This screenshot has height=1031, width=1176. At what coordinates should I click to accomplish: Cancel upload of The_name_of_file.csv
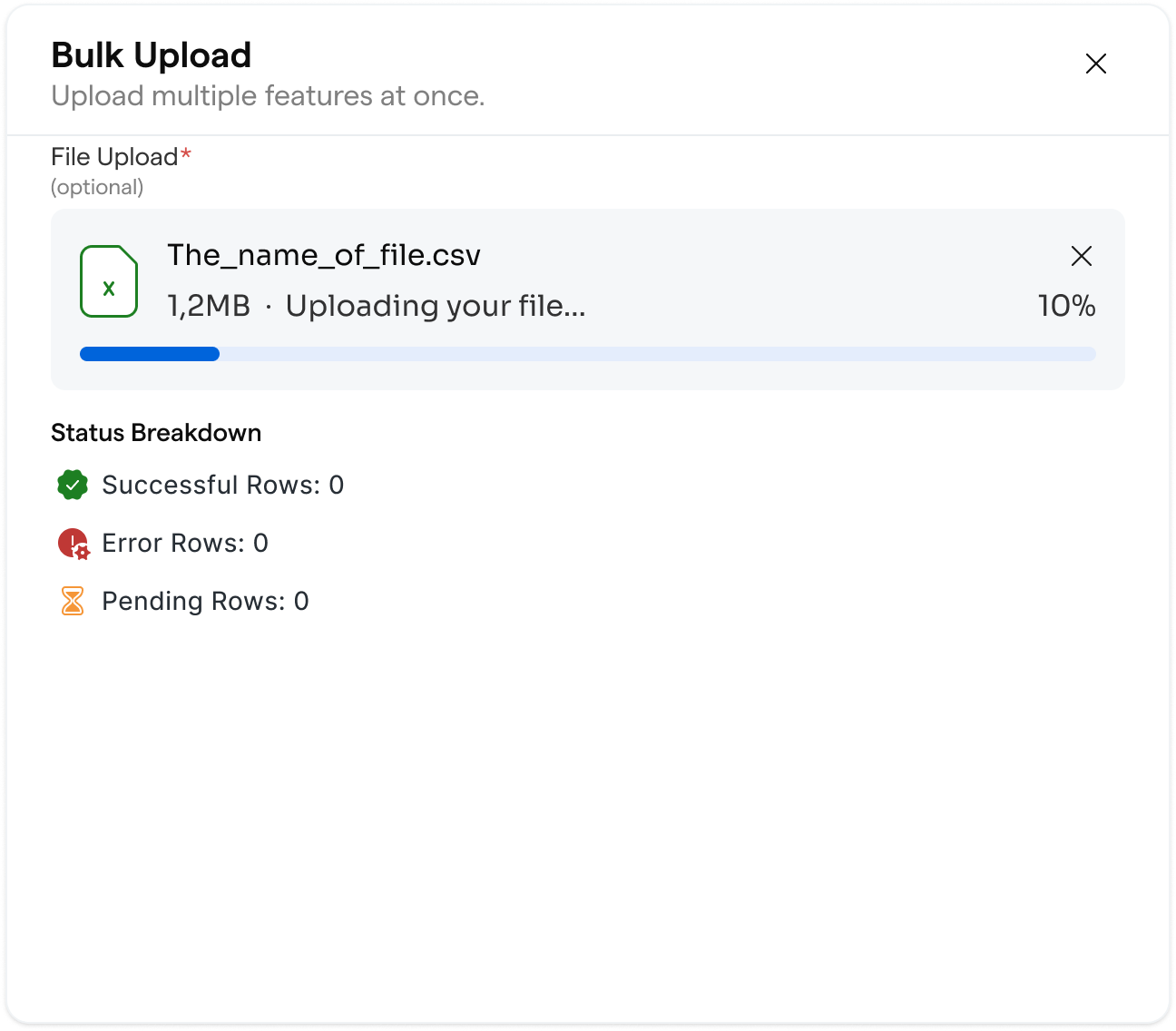pyautogui.click(x=1082, y=256)
